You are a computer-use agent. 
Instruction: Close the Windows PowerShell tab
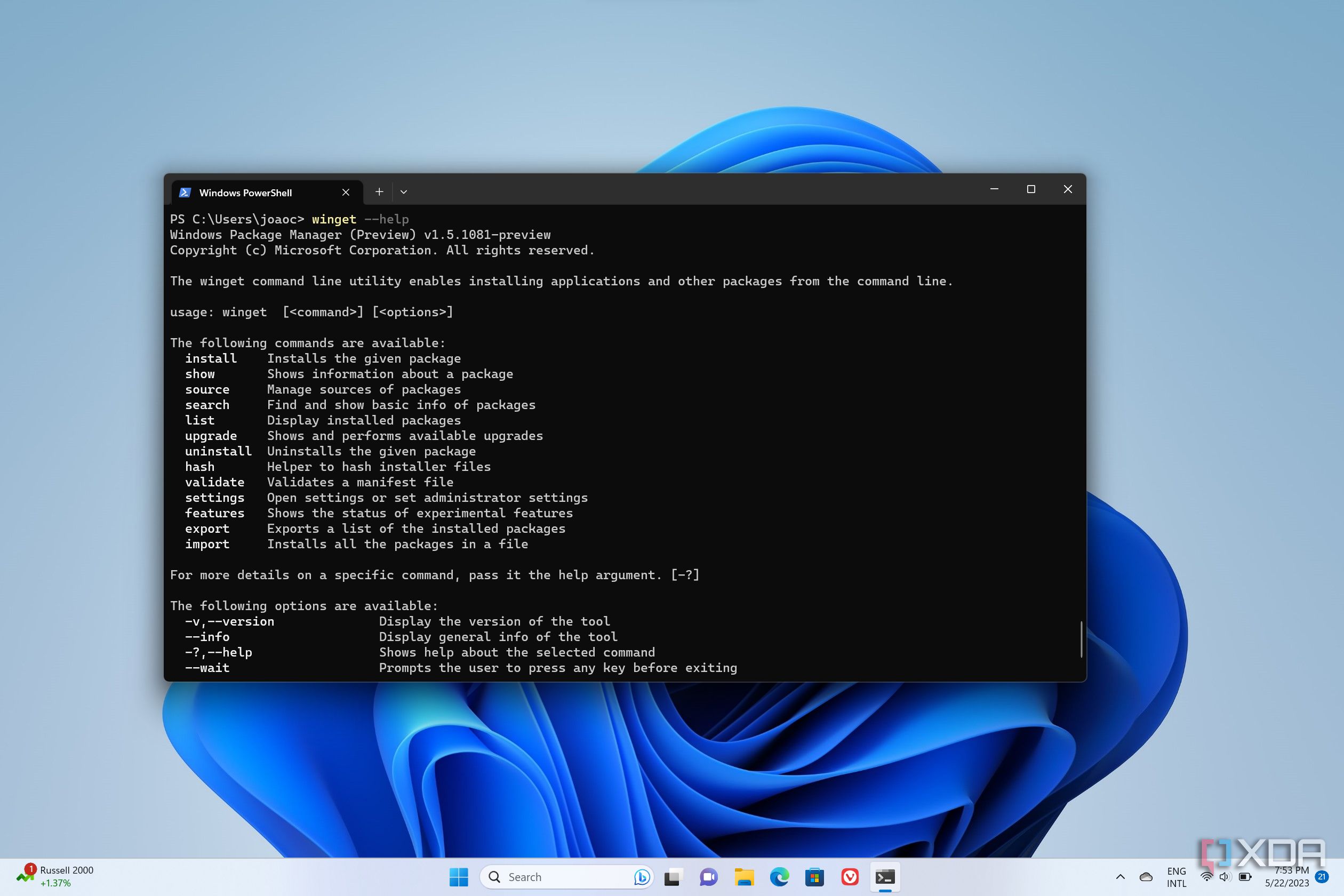tap(346, 193)
